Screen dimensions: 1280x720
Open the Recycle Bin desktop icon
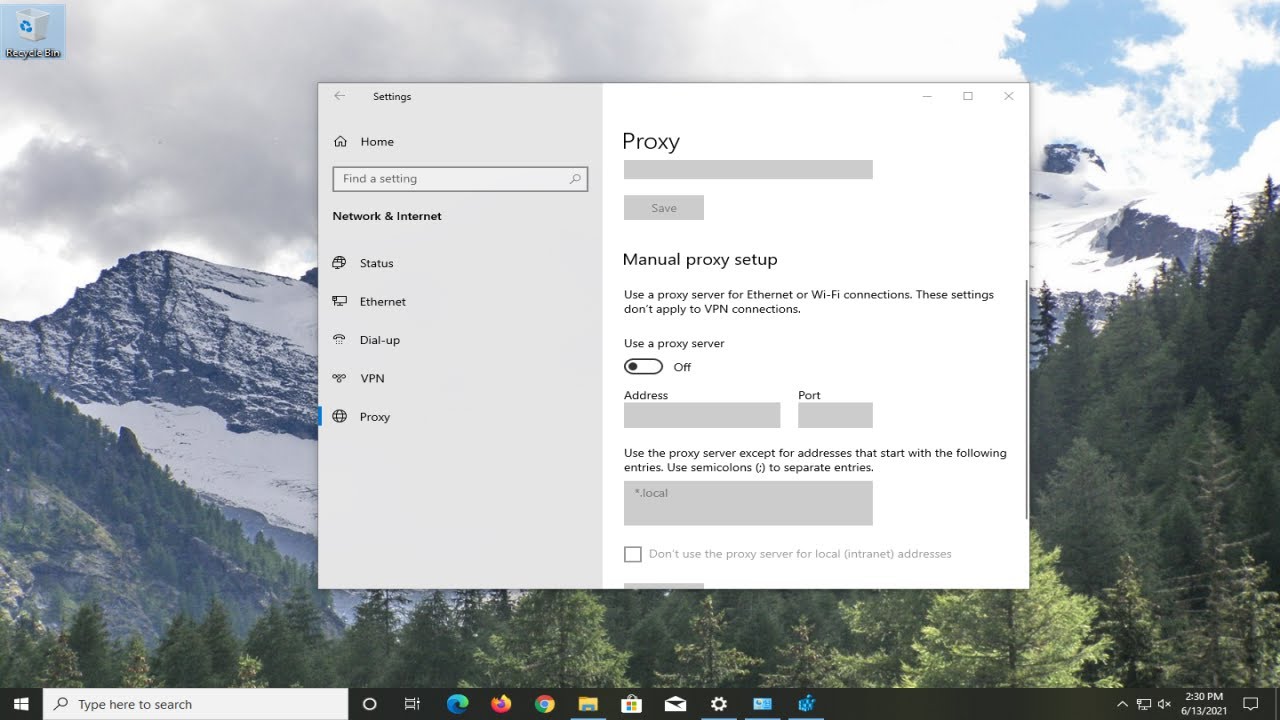point(33,32)
